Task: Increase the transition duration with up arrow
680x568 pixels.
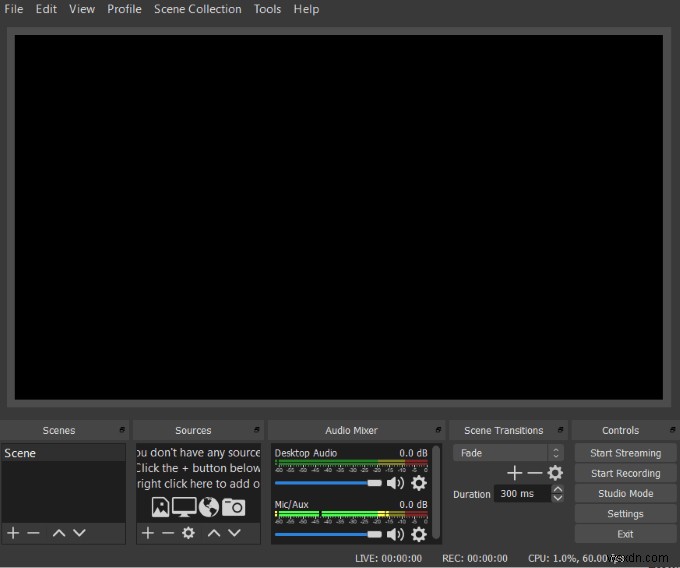Action: [x=558, y=489]
